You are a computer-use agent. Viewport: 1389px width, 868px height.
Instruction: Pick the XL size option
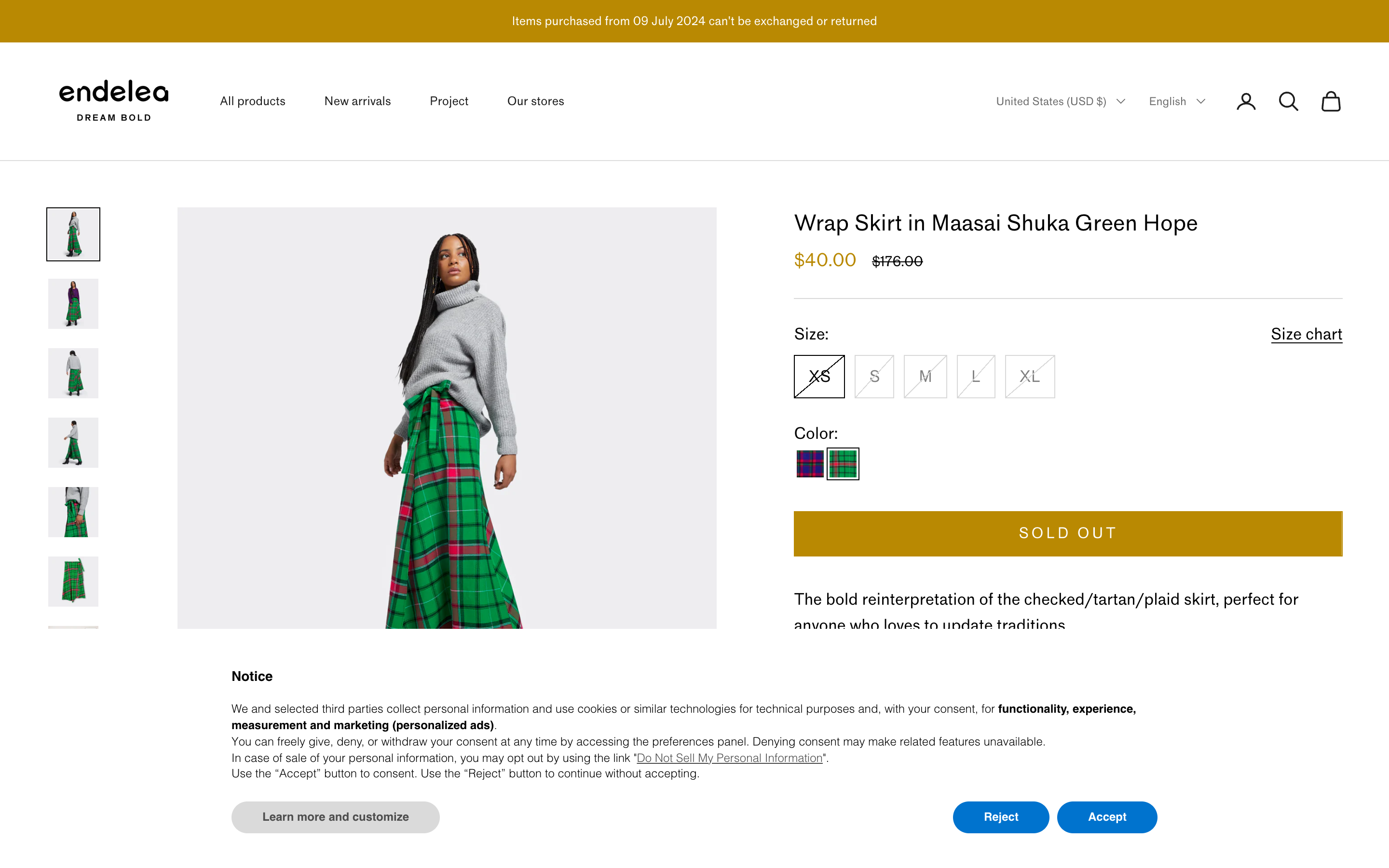(1030, 377)
